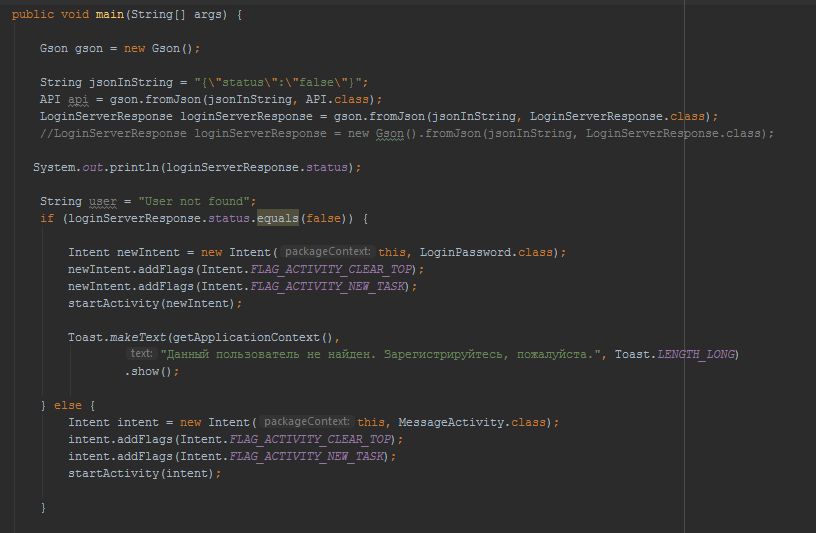Click the text: parameter hint

pos(141,353)
